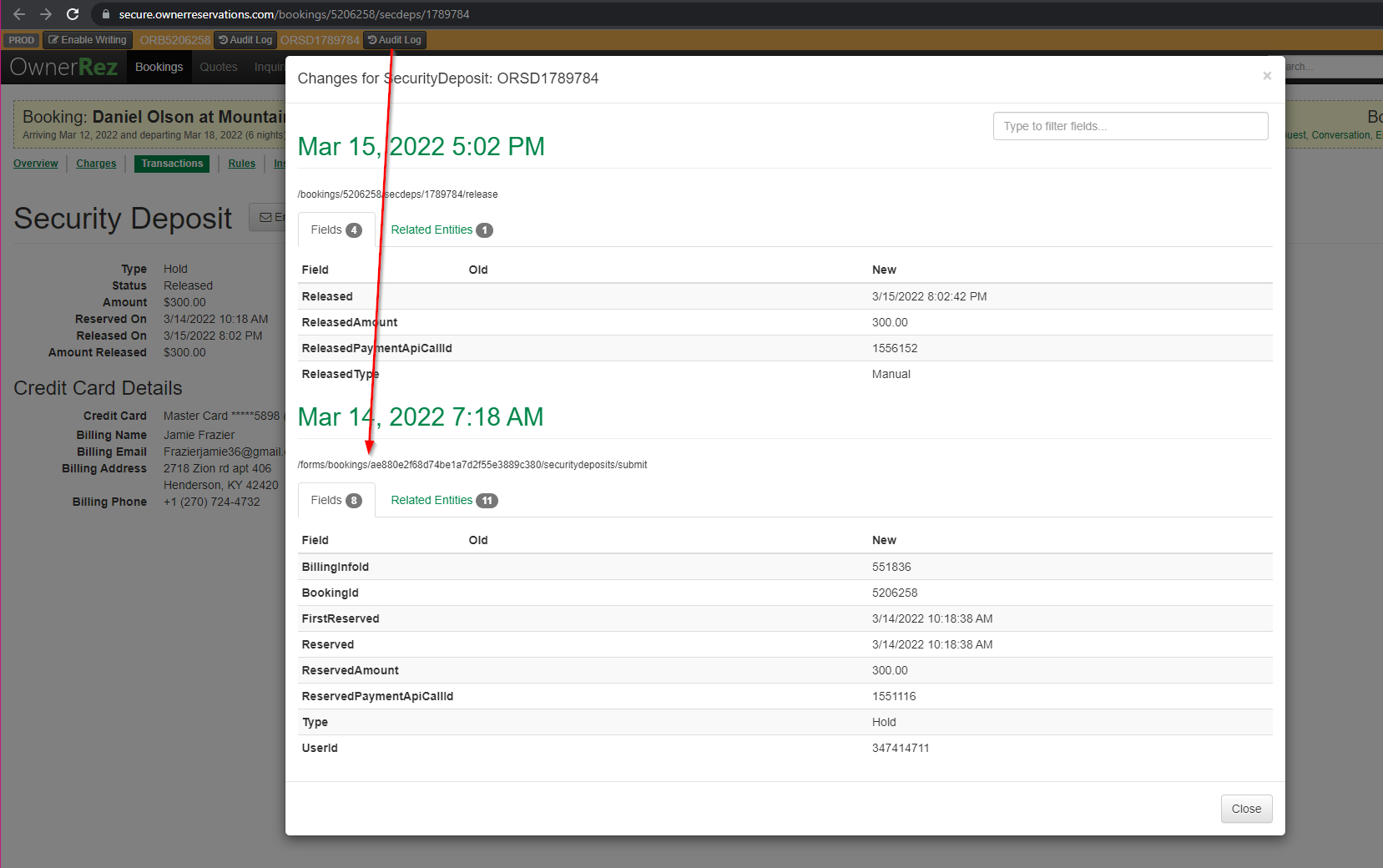Click the browser back arrow
1383x868 pixels.
tap(19, 14)
